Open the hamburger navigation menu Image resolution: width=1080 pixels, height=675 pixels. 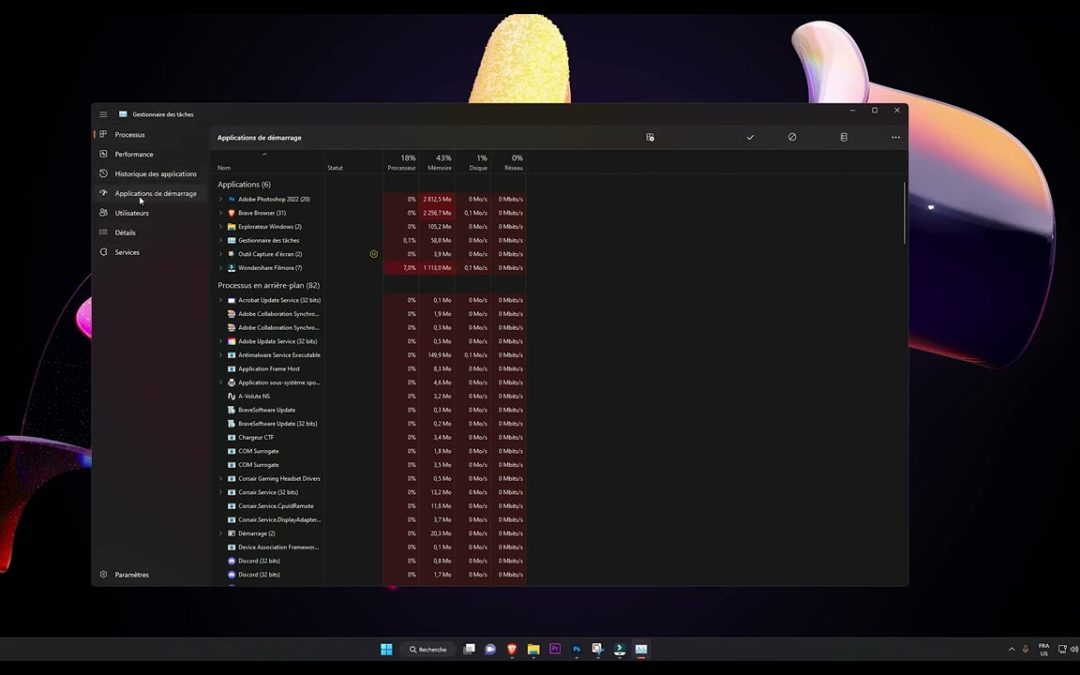pos(103,114)
